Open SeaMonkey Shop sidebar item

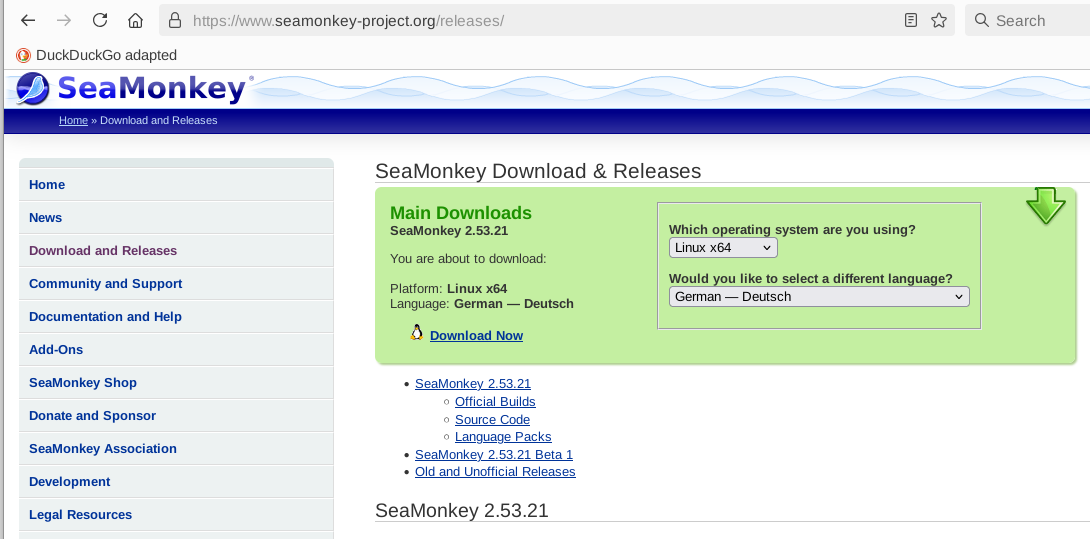(x=176, y=383)
